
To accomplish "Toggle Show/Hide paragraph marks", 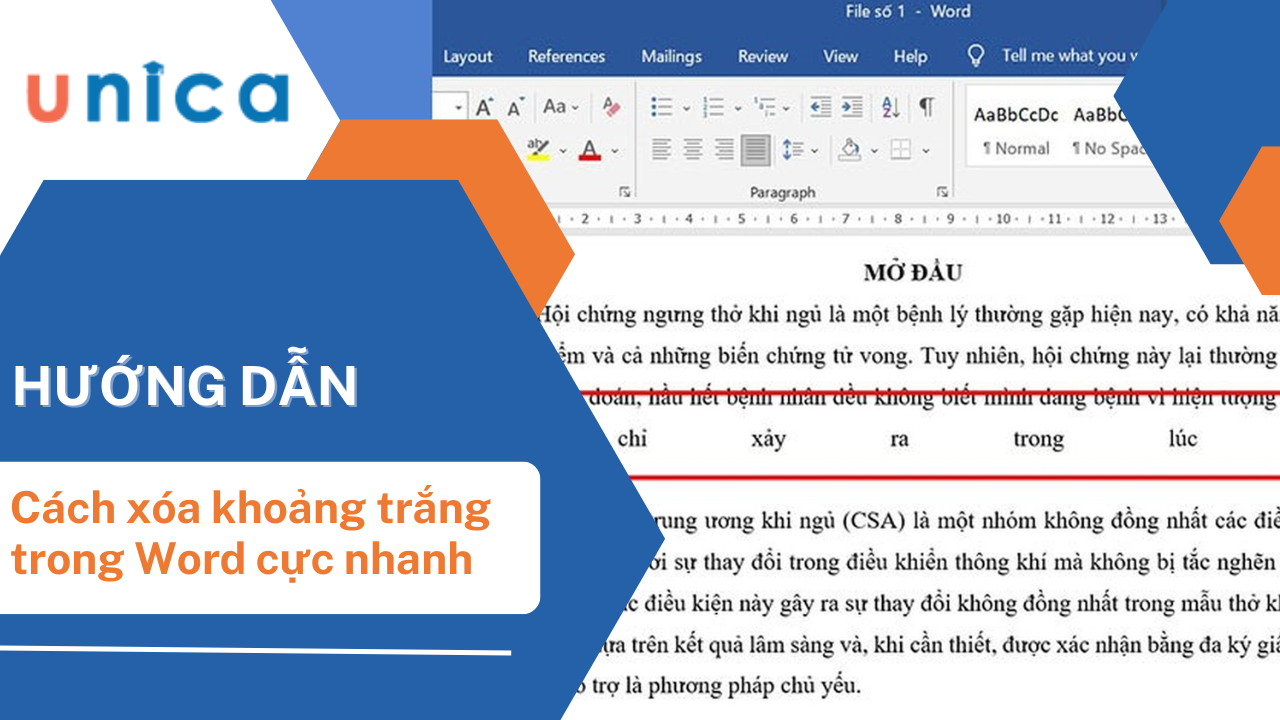I will click(927, 107).
